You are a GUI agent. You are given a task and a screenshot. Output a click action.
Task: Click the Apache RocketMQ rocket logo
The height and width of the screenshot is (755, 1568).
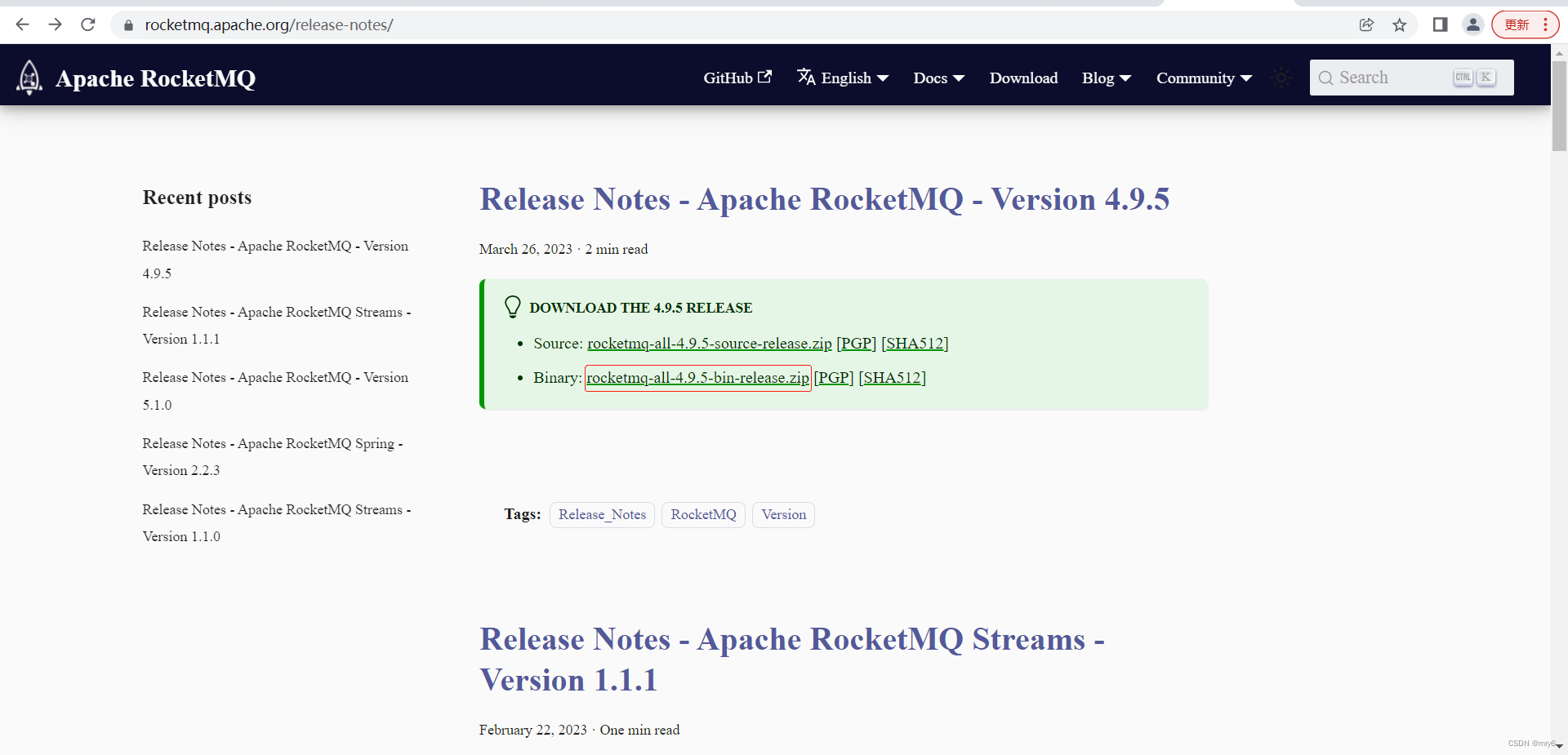[29, 78]
